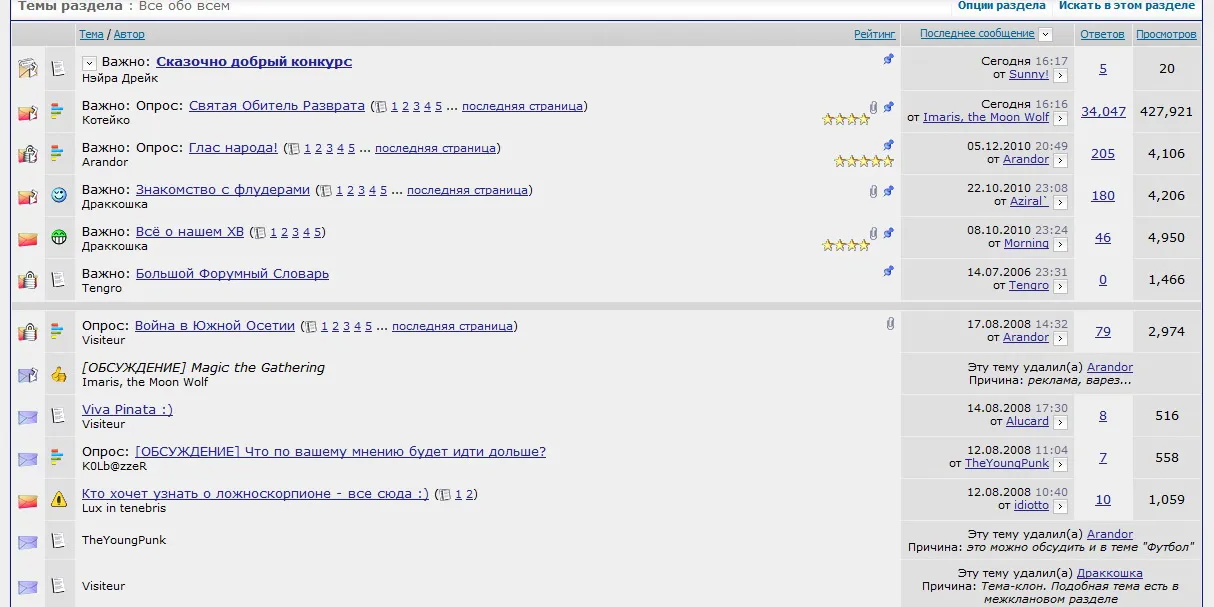Screen dimensions: 1214x607
Task: Open the Искать в этом разделе menu
Action: pos(1127,6)
